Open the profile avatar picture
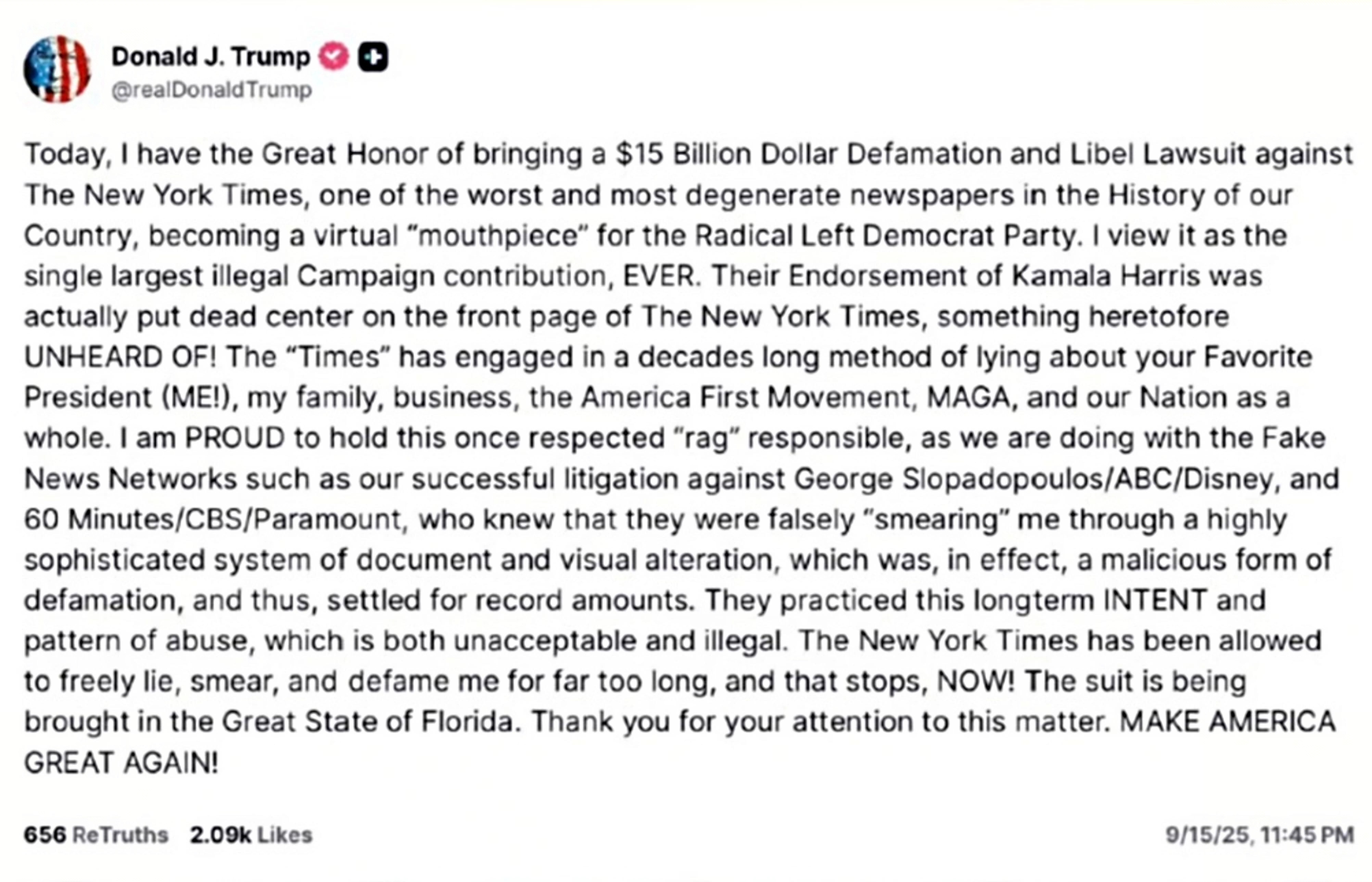The width and height of the screenshot is (1372, 882). [57, 69]
